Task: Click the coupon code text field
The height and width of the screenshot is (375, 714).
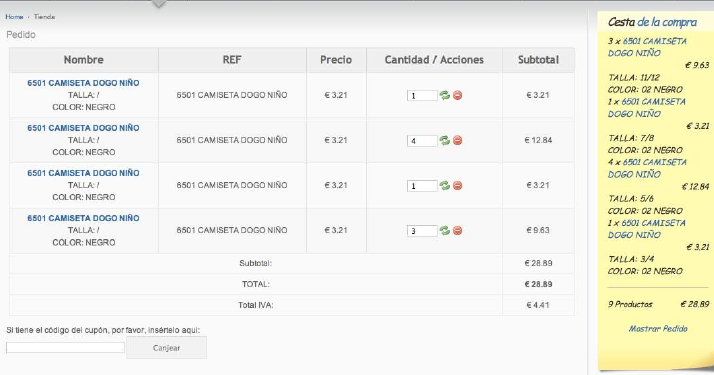Action: 65,348
